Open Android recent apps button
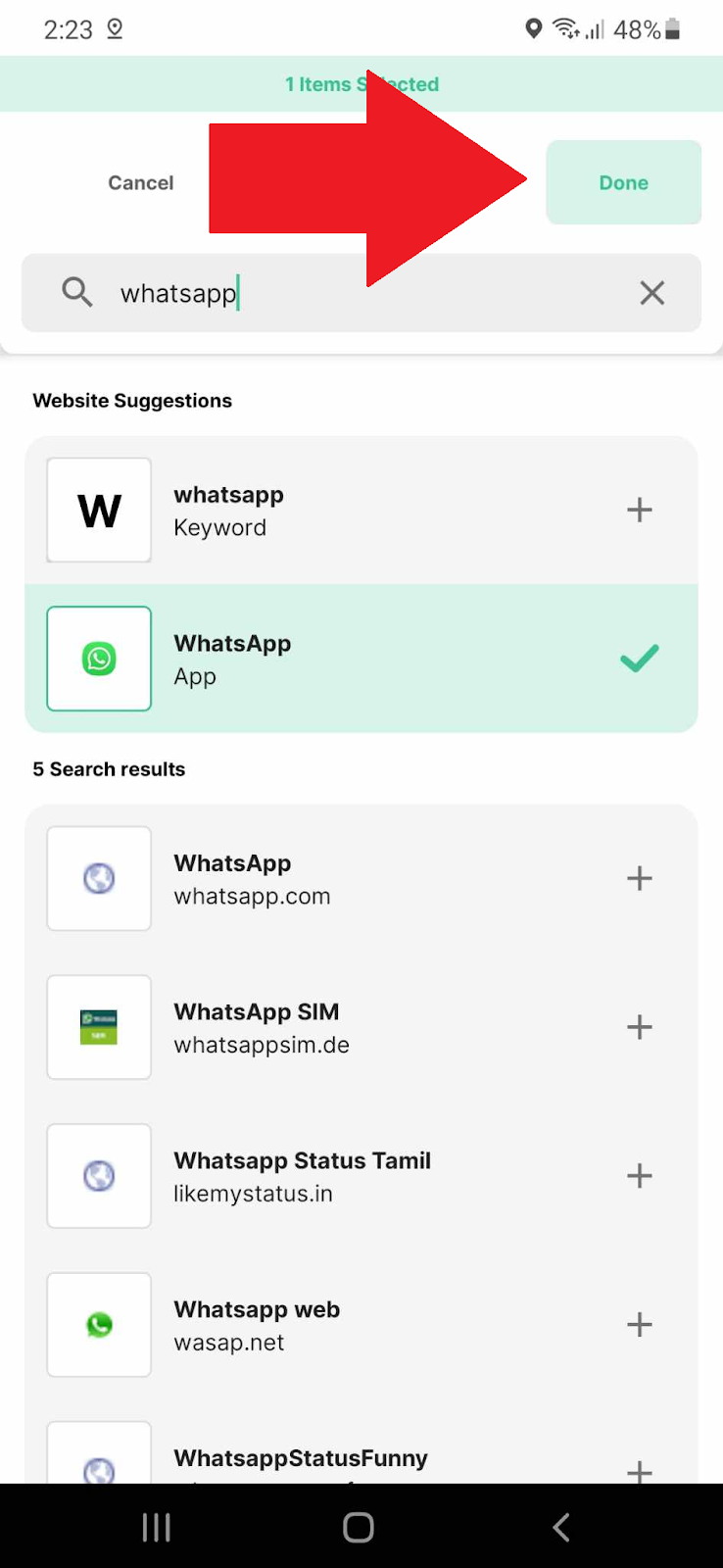 pos(157,1527)
